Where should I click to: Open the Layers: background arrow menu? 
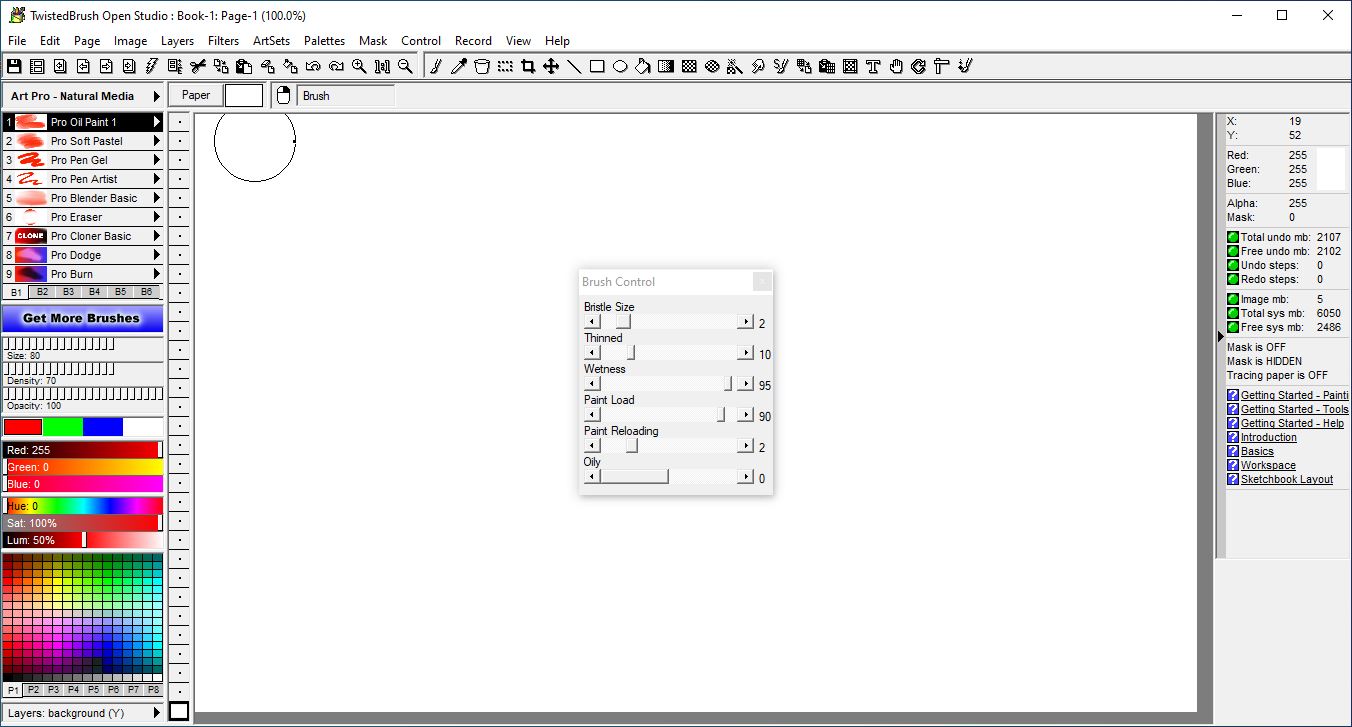coord(157,713)
